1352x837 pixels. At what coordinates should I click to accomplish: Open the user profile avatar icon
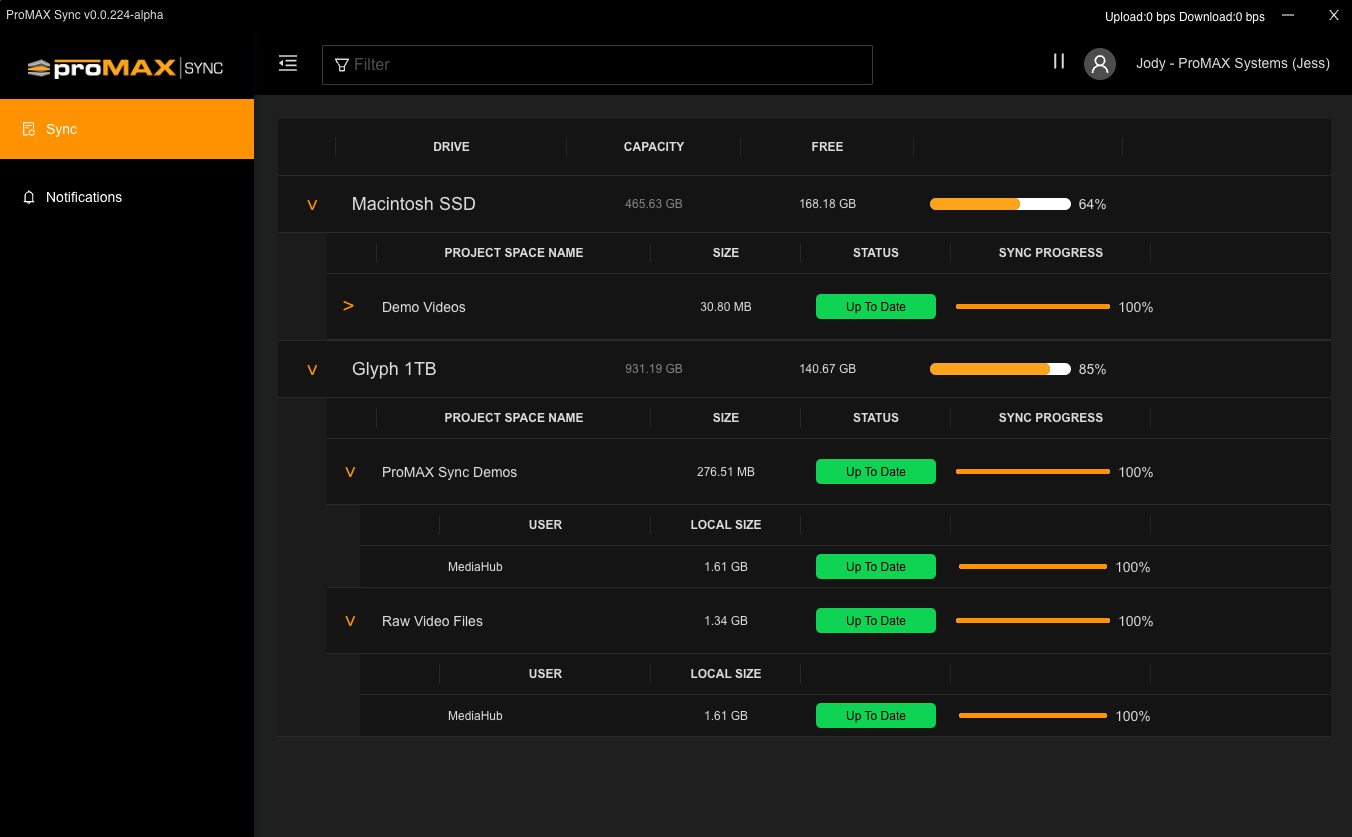(x=1100, y=64)
